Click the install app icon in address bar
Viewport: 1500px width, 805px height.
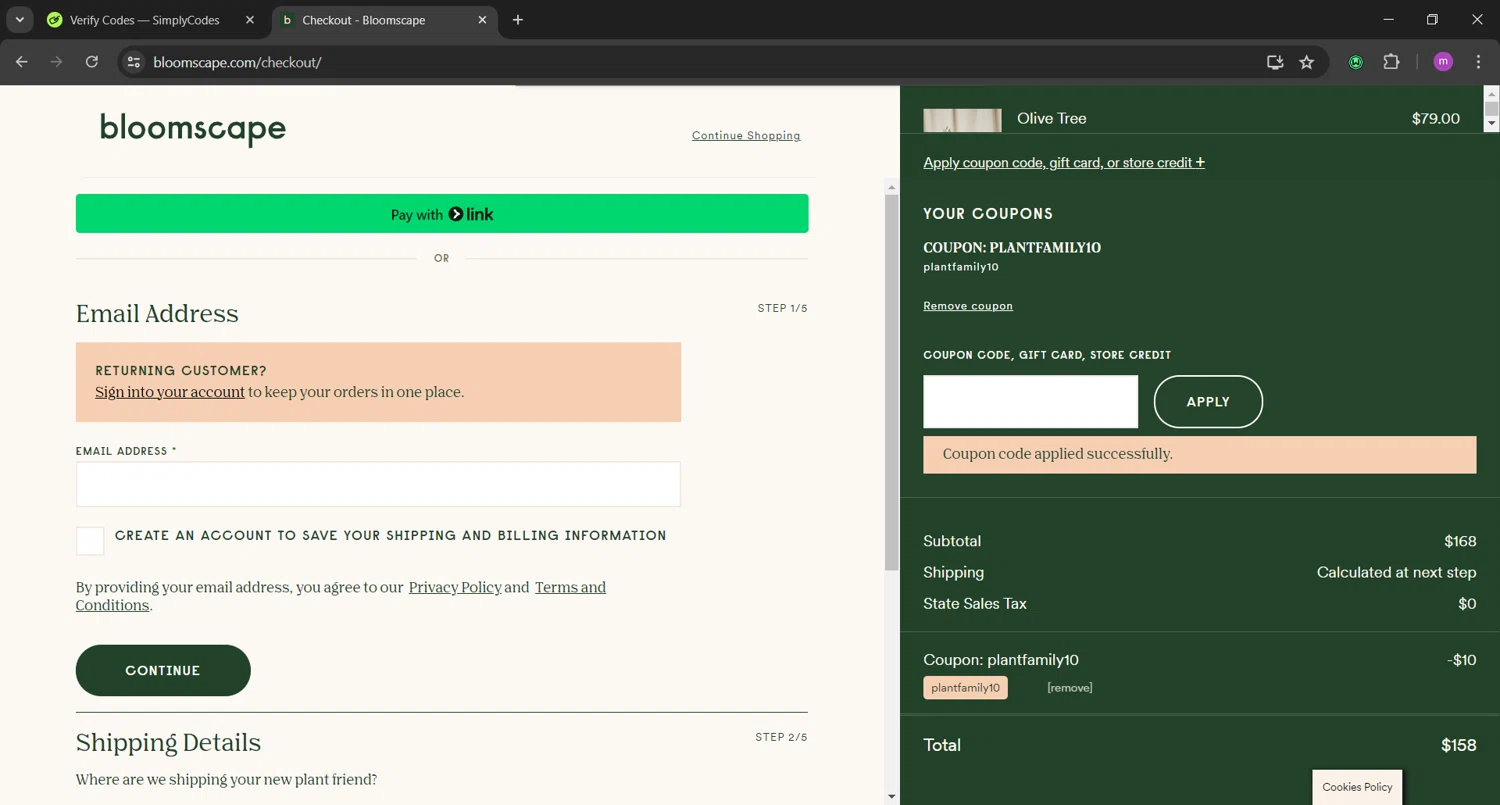coord(1275,62)
